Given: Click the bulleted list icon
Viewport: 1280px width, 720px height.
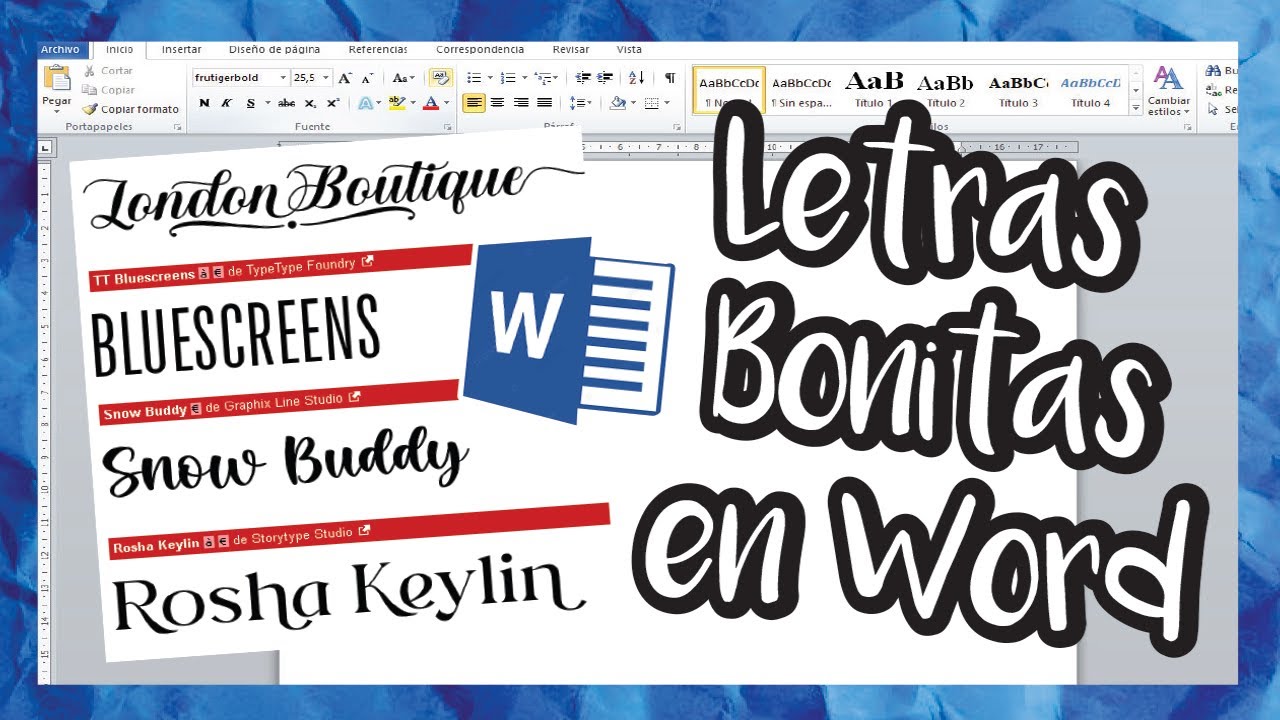Looking at the screenshot, I should [x=474, y=78].
